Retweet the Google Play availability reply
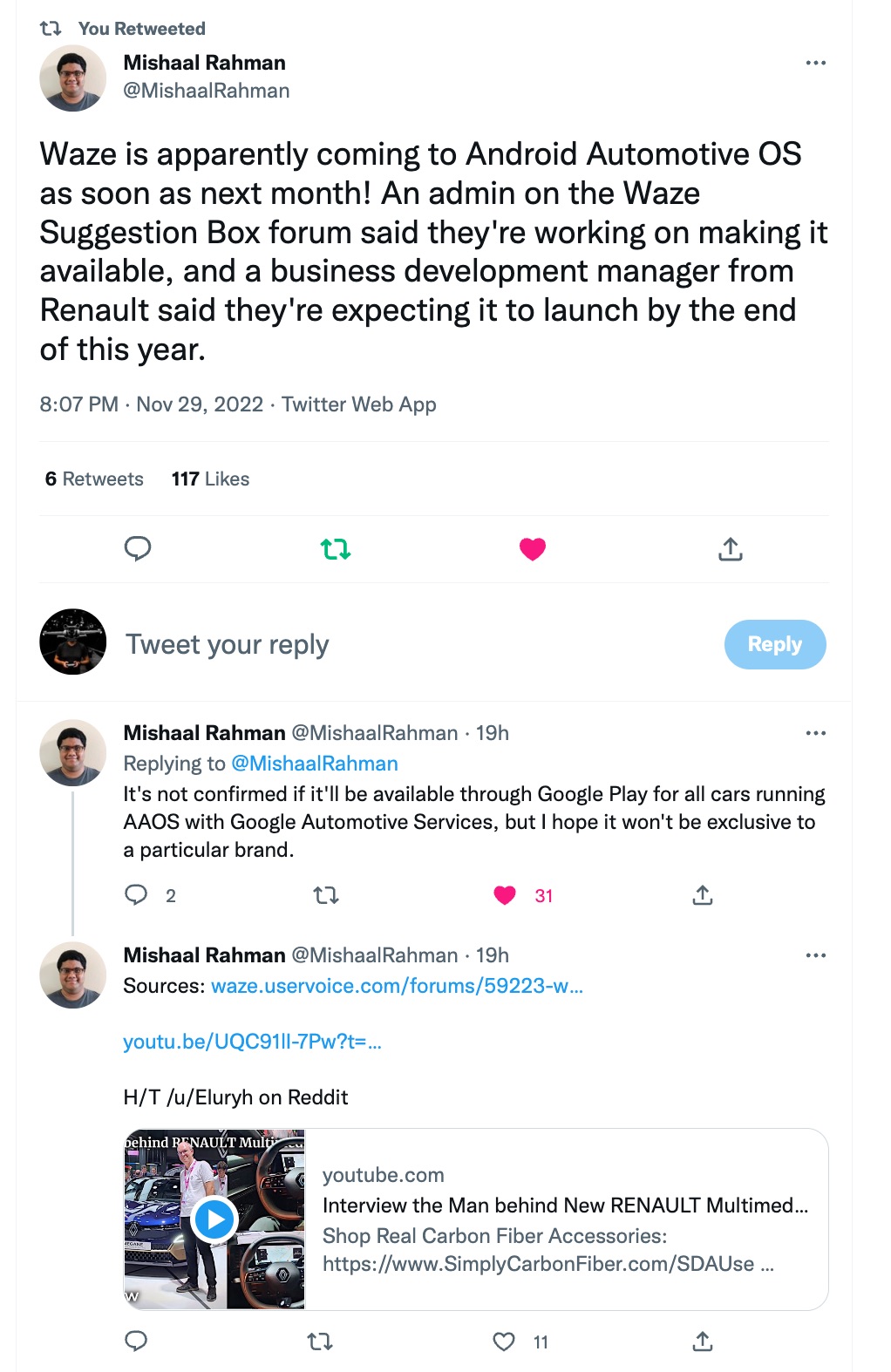Image resolution: width=891 pixels, height=1372 pixels. [326, 895]
